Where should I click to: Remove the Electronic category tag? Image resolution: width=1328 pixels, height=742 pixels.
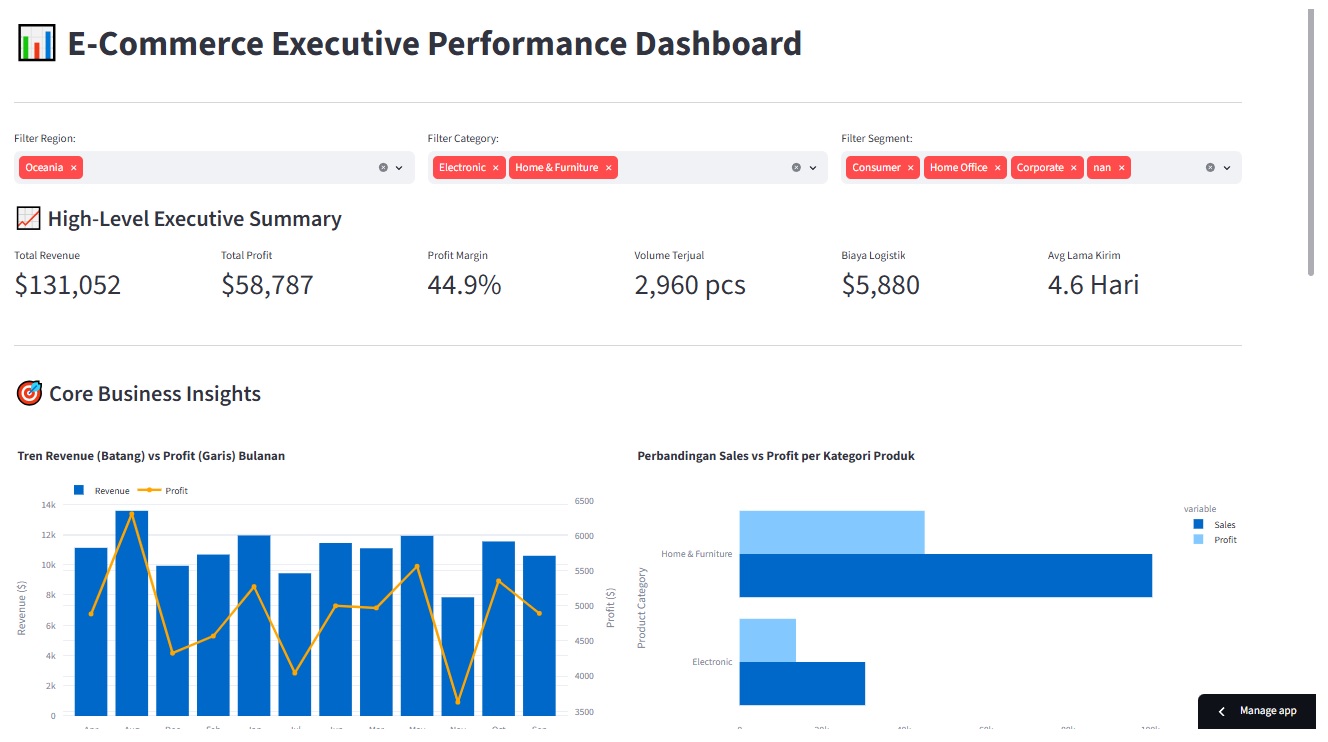(495, 168)
